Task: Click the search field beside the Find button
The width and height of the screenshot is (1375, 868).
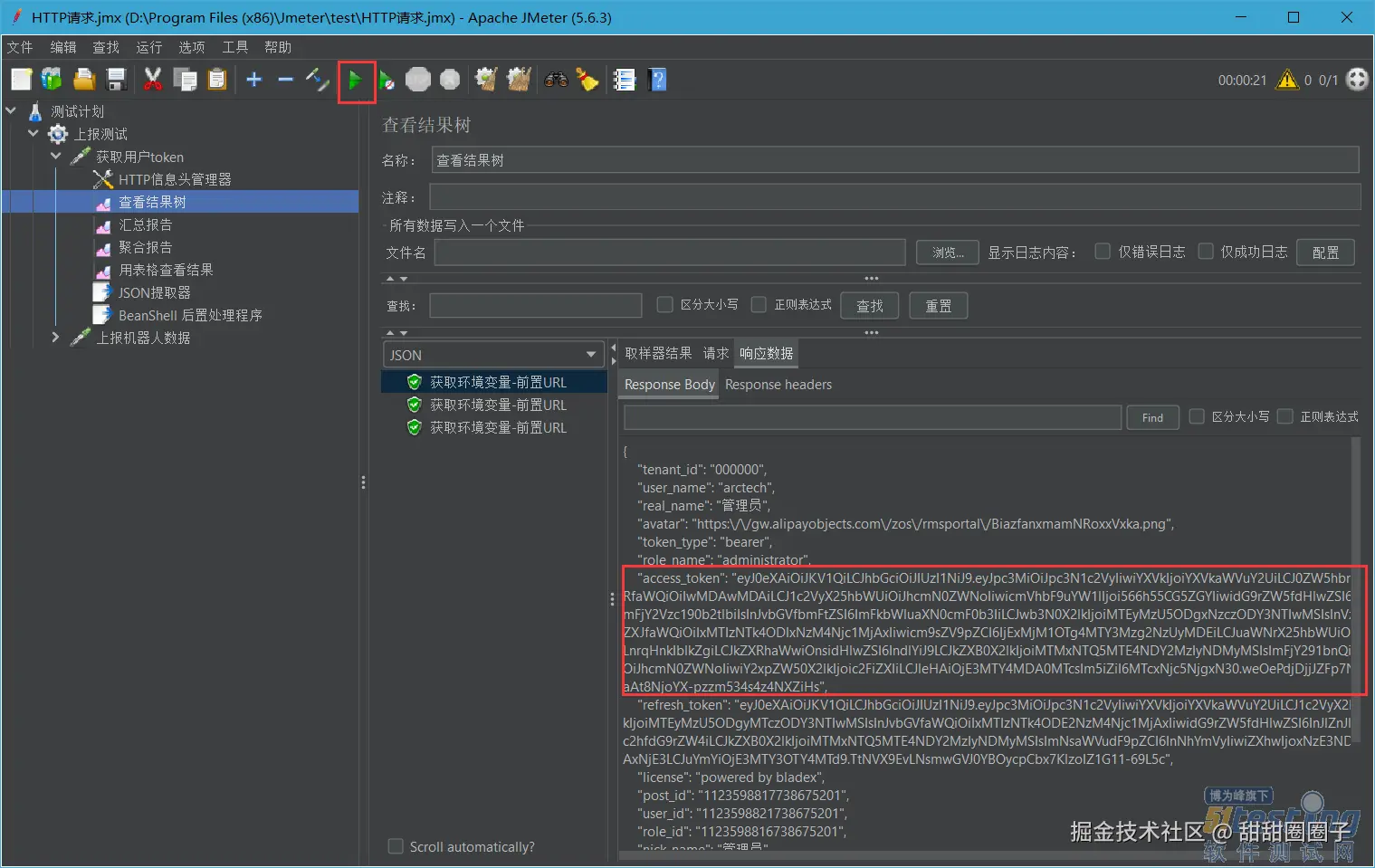Action: coord(873,417)
